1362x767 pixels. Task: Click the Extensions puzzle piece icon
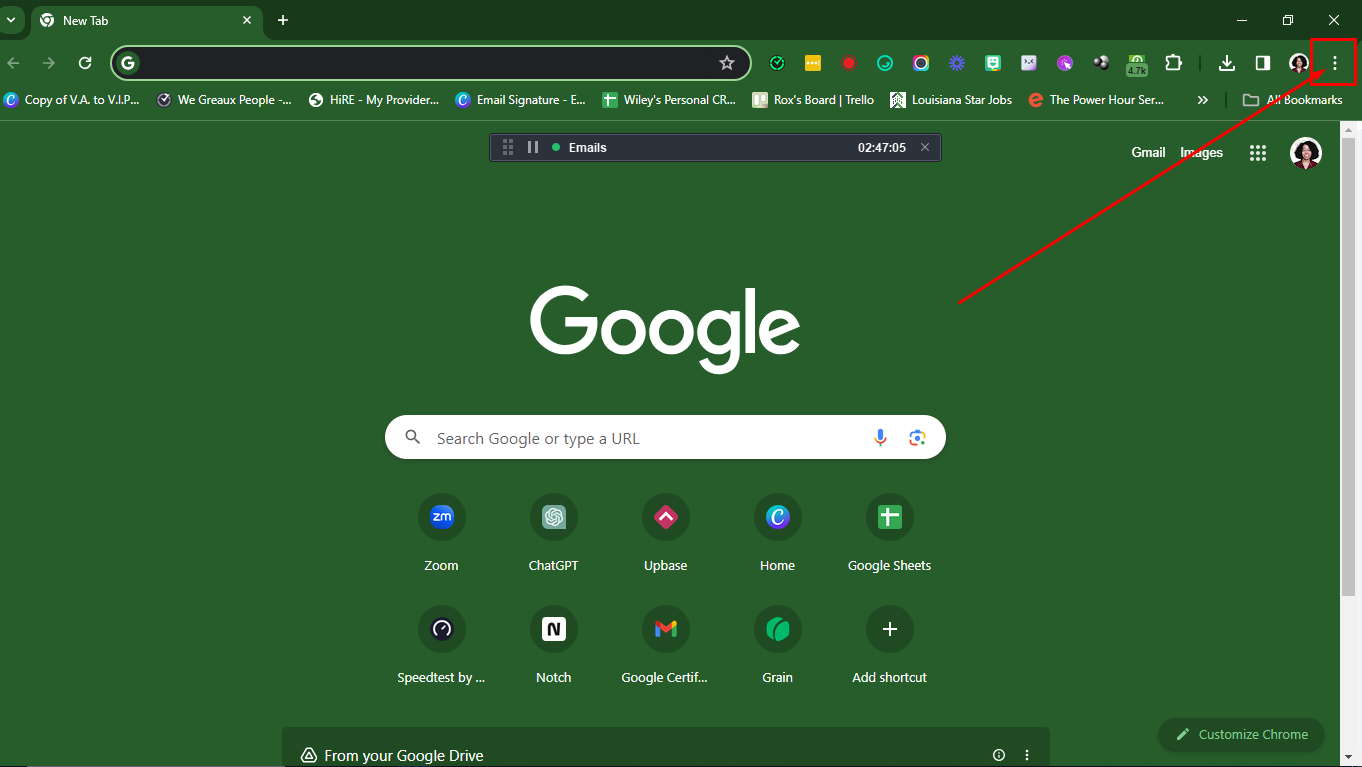pos(1173,62)
